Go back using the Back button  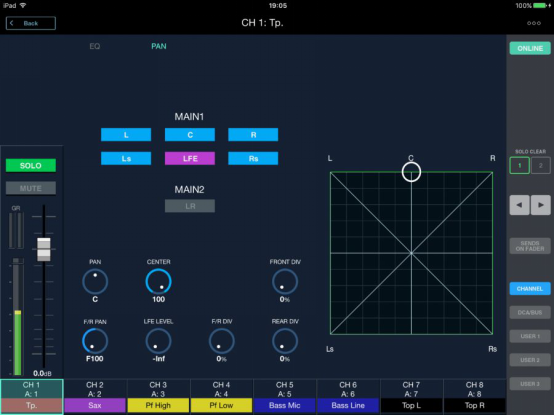point(31,23)
